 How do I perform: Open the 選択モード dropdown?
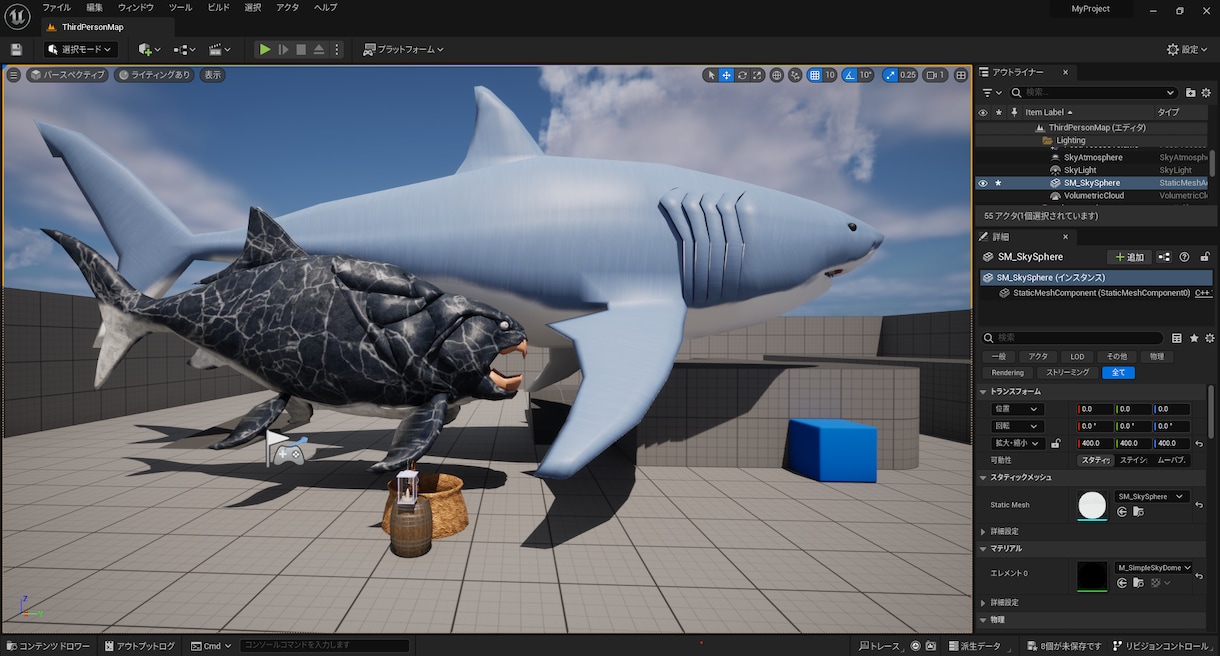[81, 49]
